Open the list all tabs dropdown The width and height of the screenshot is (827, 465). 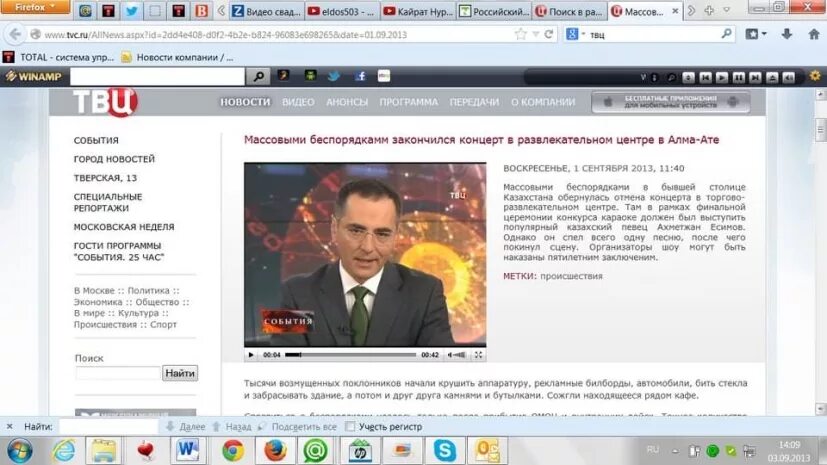pos(726,11)
